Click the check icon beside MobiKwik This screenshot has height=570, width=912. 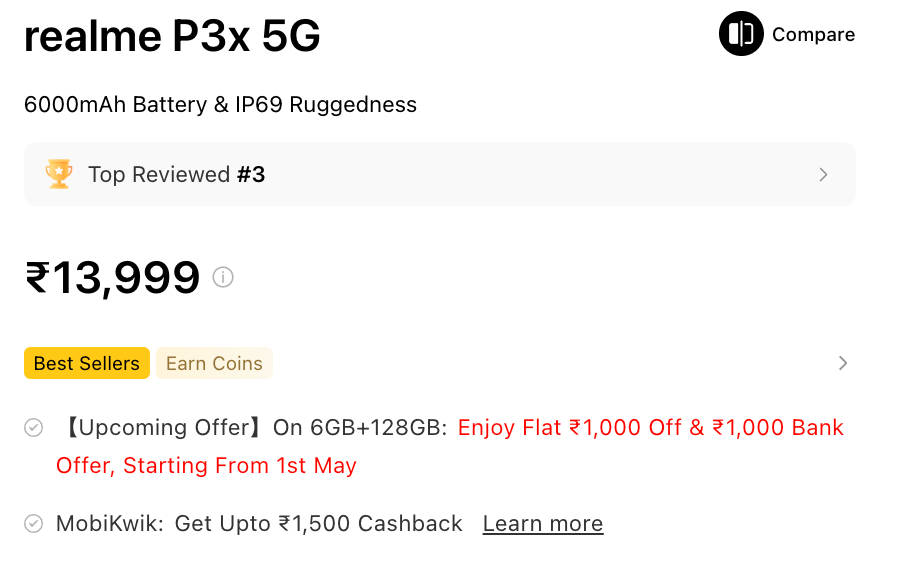coord(34,524)
